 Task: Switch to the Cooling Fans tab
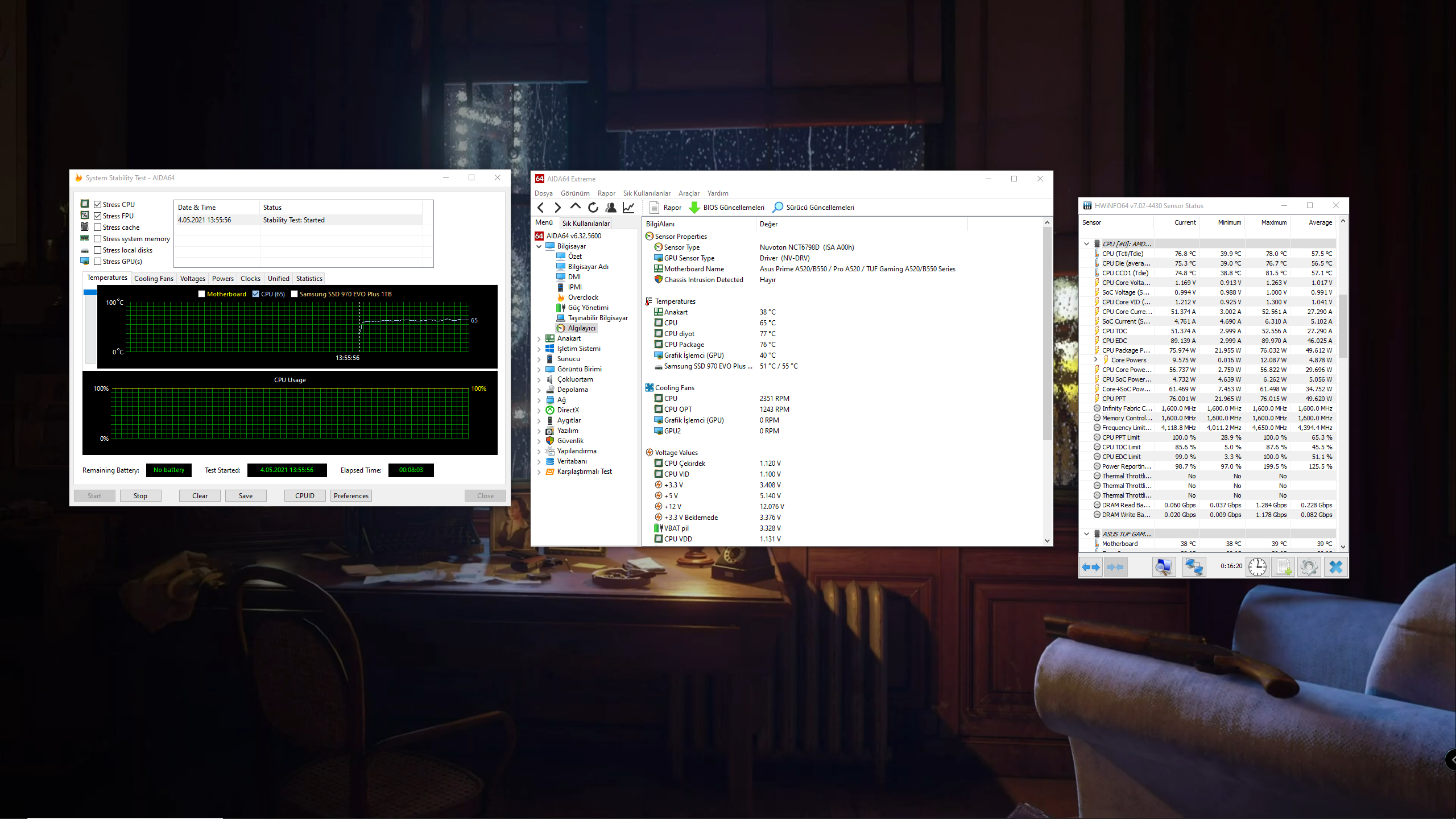(154, 279)
